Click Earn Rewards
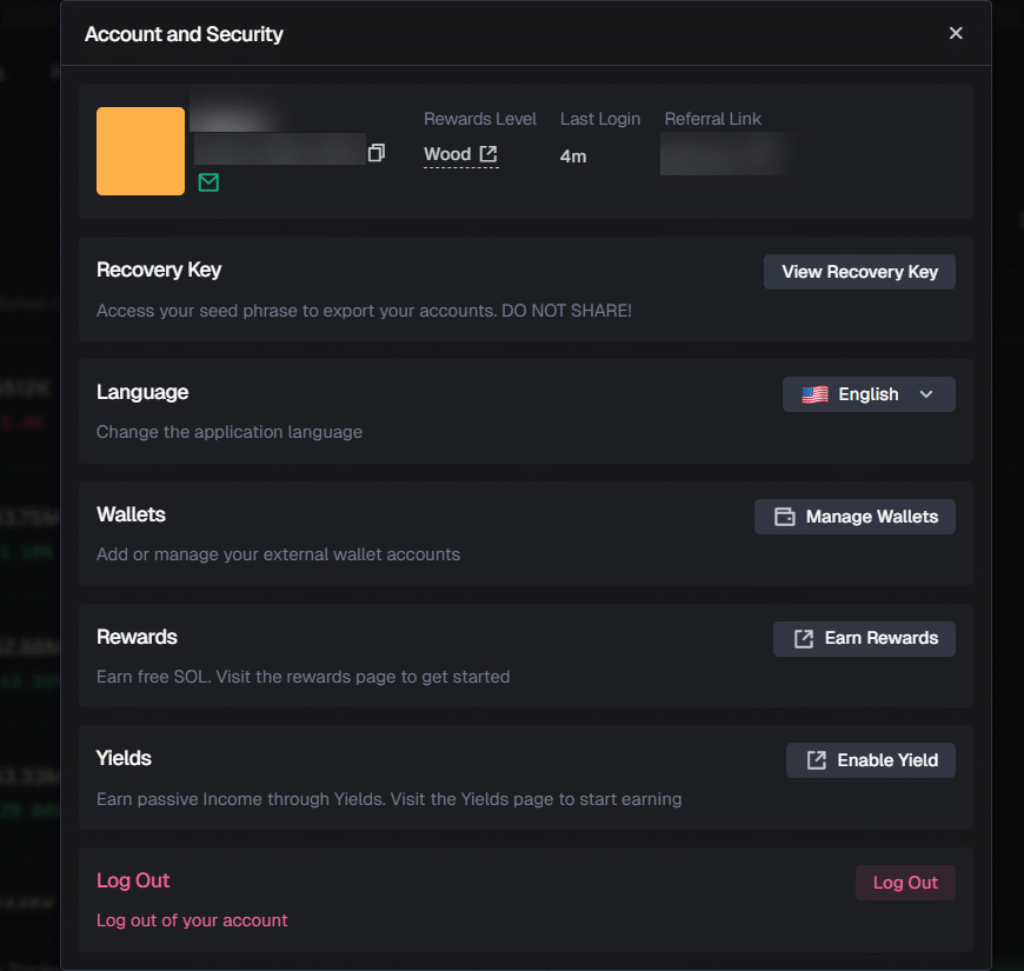The image size is (1024, 971). click(x=863, y=638)
